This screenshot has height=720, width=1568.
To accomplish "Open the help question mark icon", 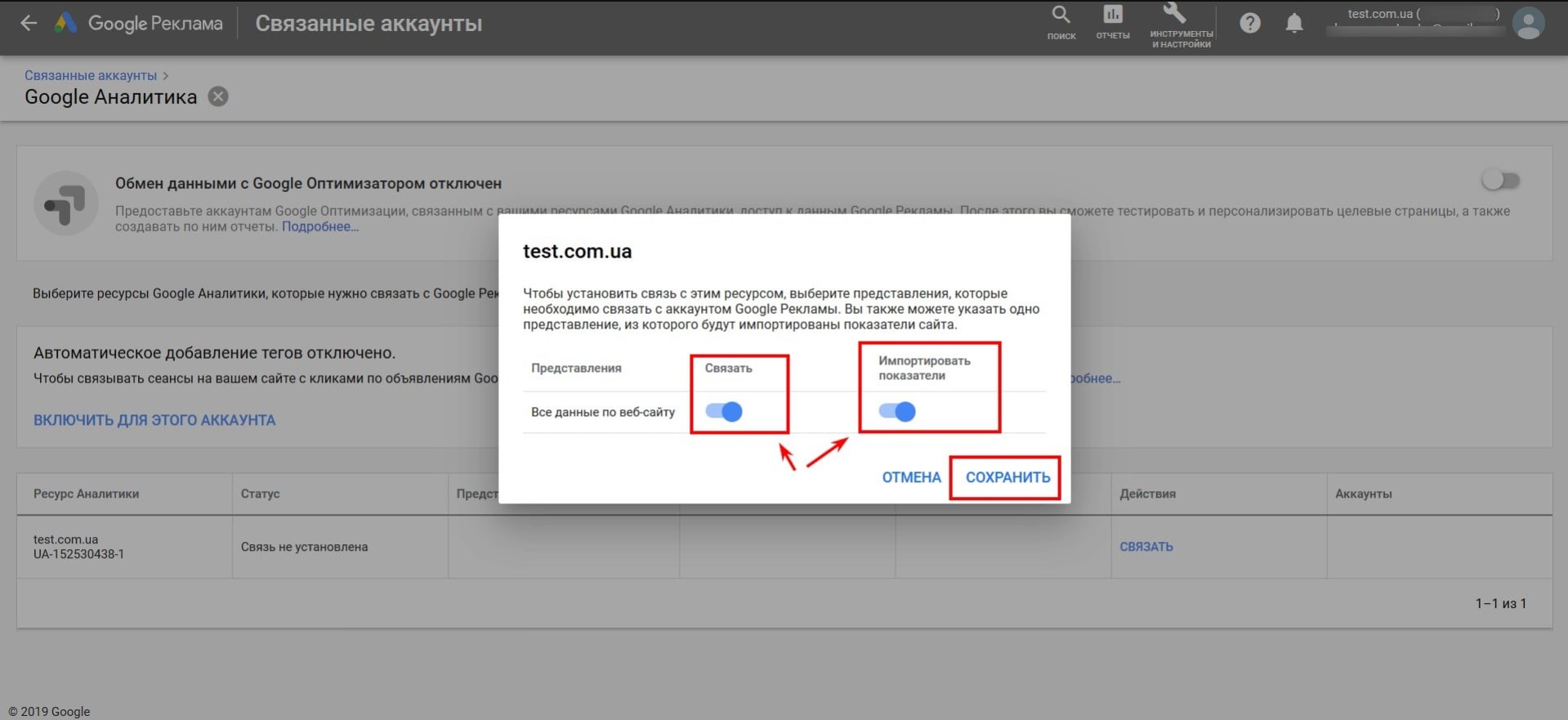I will click(1249, 24).
